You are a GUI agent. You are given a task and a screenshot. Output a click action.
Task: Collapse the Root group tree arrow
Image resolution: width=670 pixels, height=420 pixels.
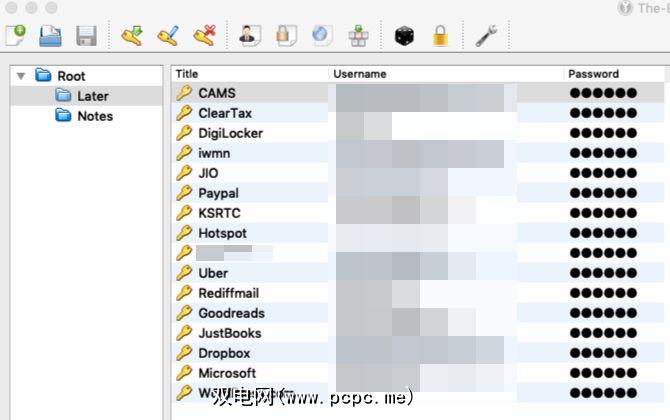(x=21, y=76)
